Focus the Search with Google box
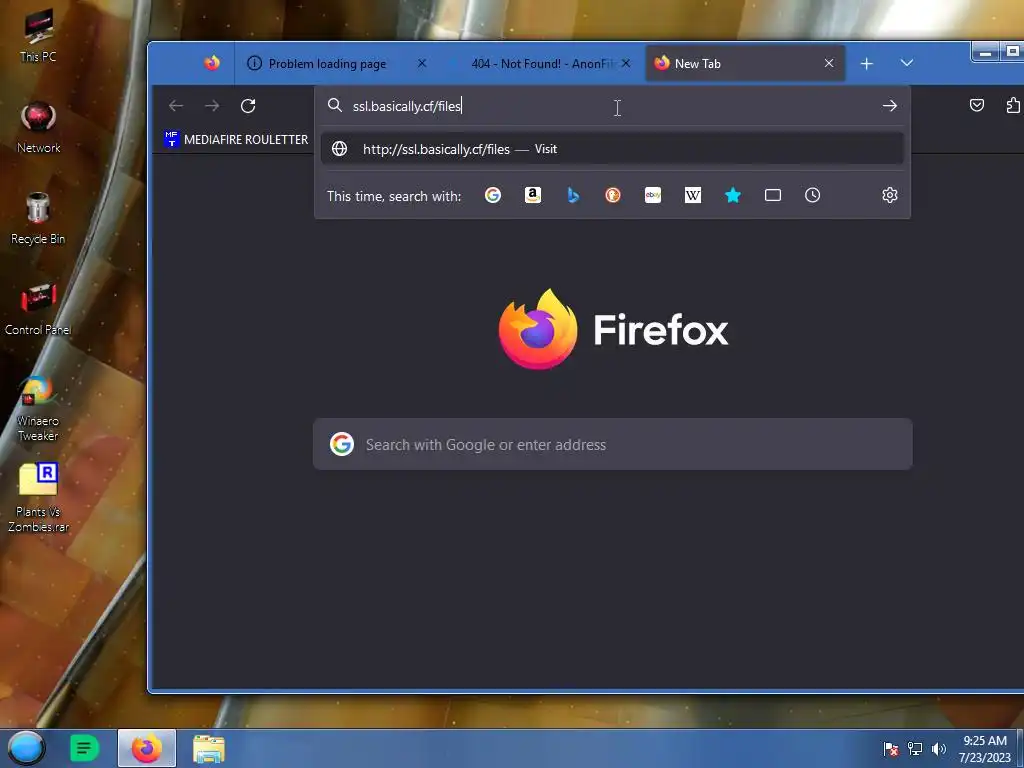The height and width of the screenshot is (768, 1024). pyautogui.click(x=612, y=444)
